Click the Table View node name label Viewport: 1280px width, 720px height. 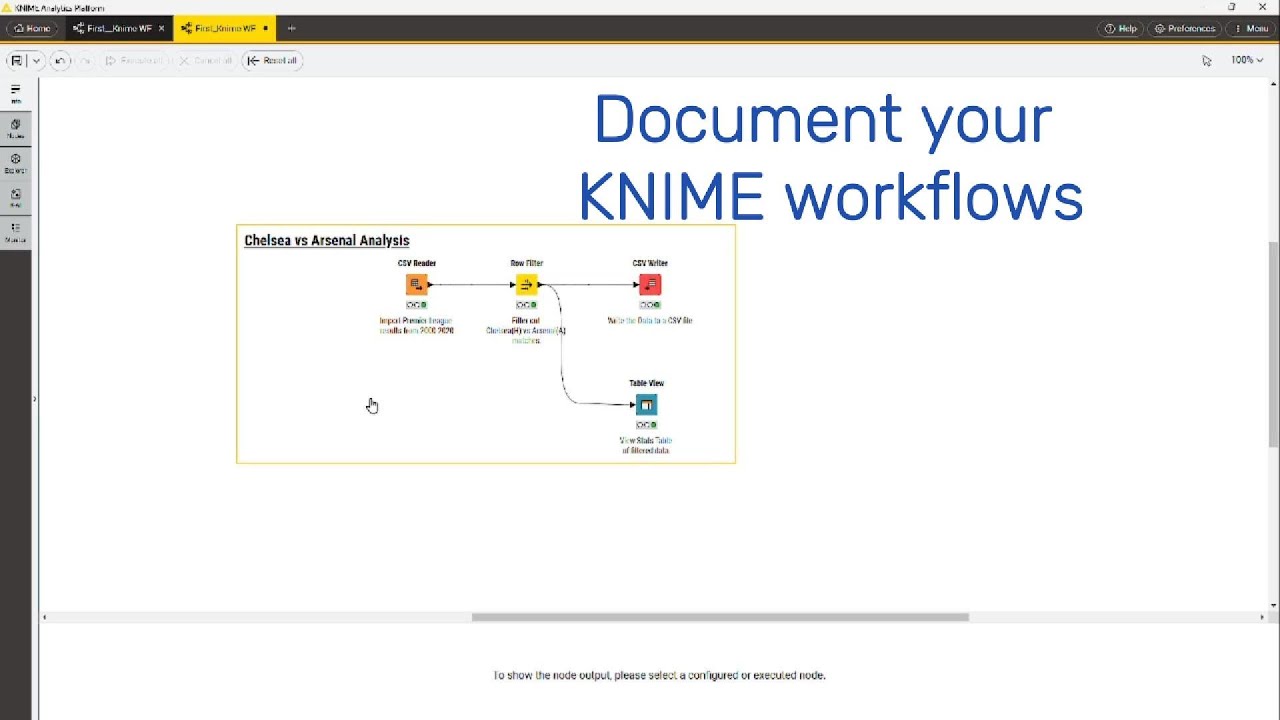[647, 383]
